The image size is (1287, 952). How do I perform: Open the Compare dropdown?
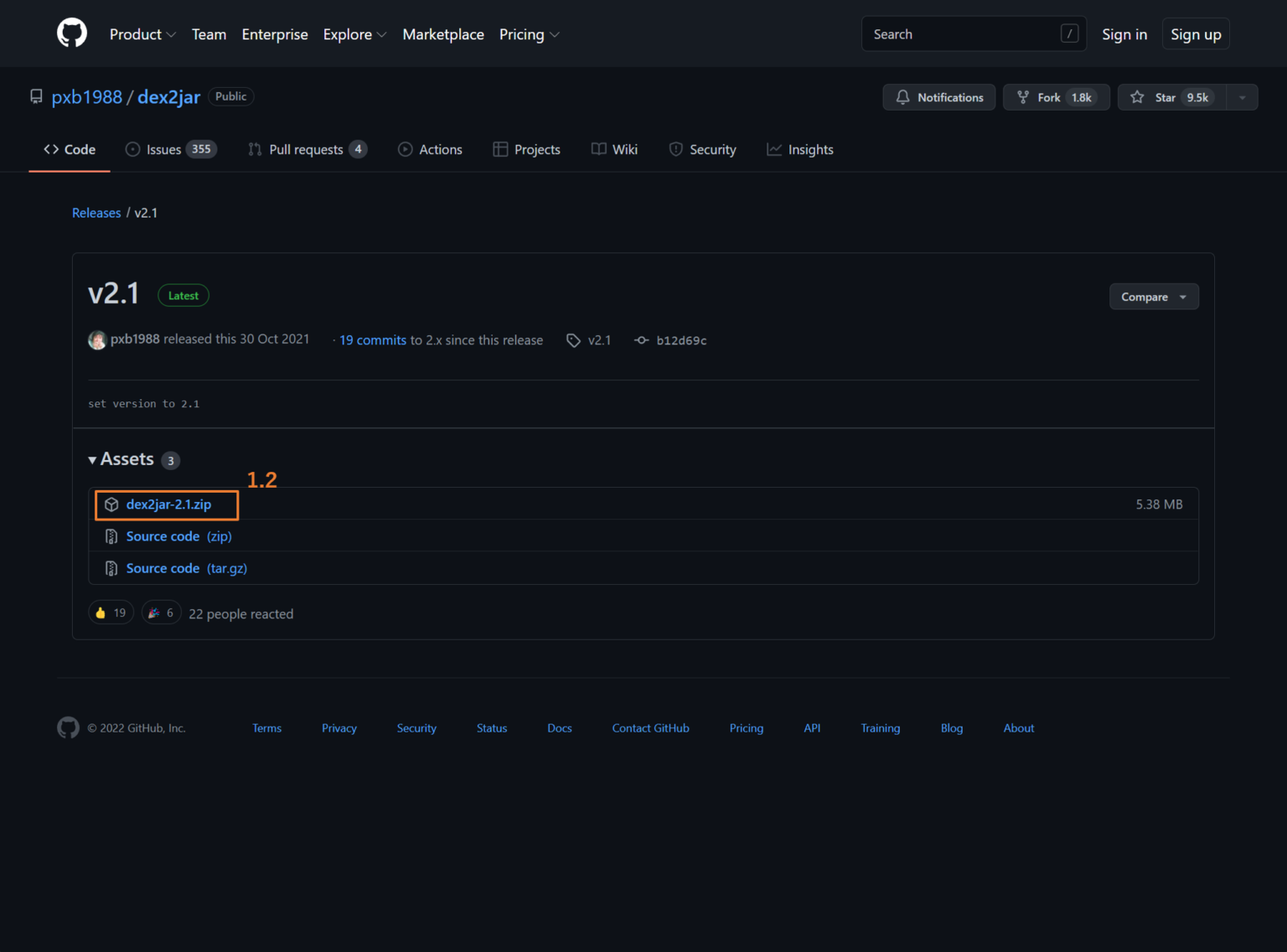tap(1153, 297)
